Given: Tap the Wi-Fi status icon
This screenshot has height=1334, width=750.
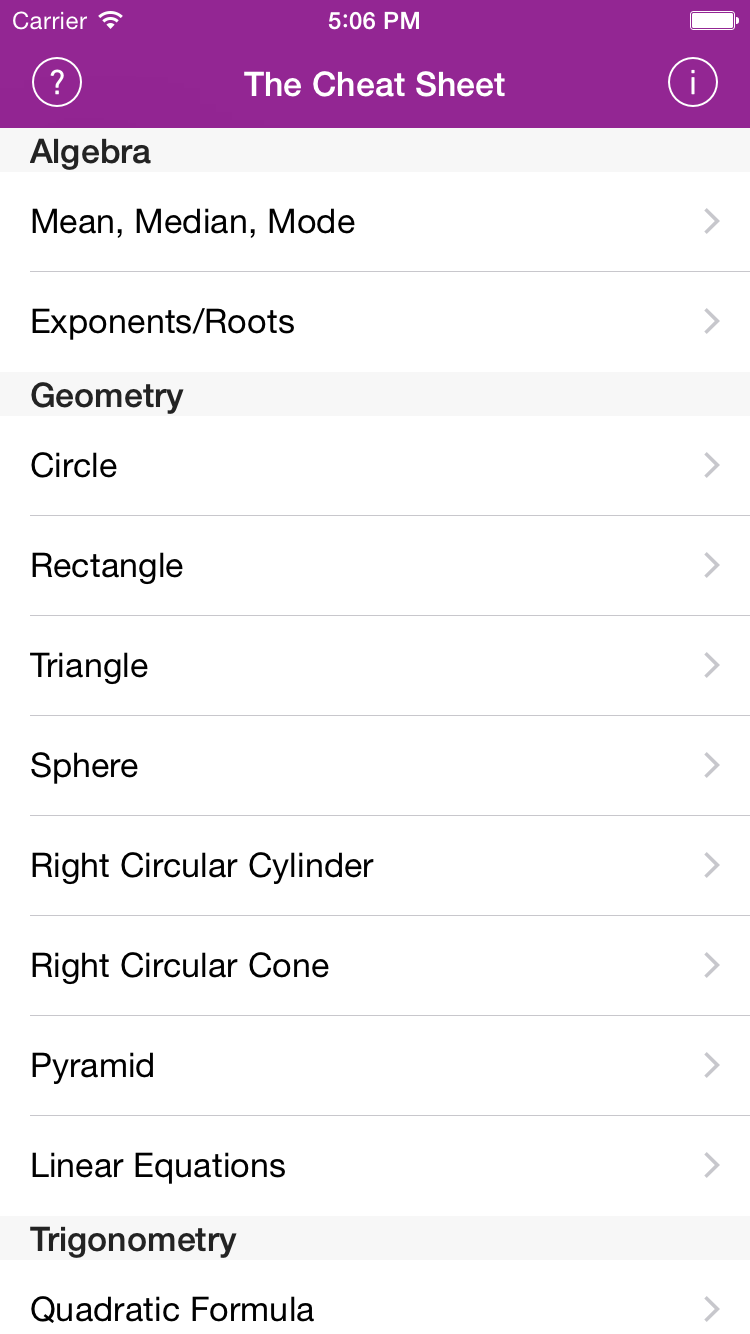Looking at the screenshot, I should click(x=111, y=20).
